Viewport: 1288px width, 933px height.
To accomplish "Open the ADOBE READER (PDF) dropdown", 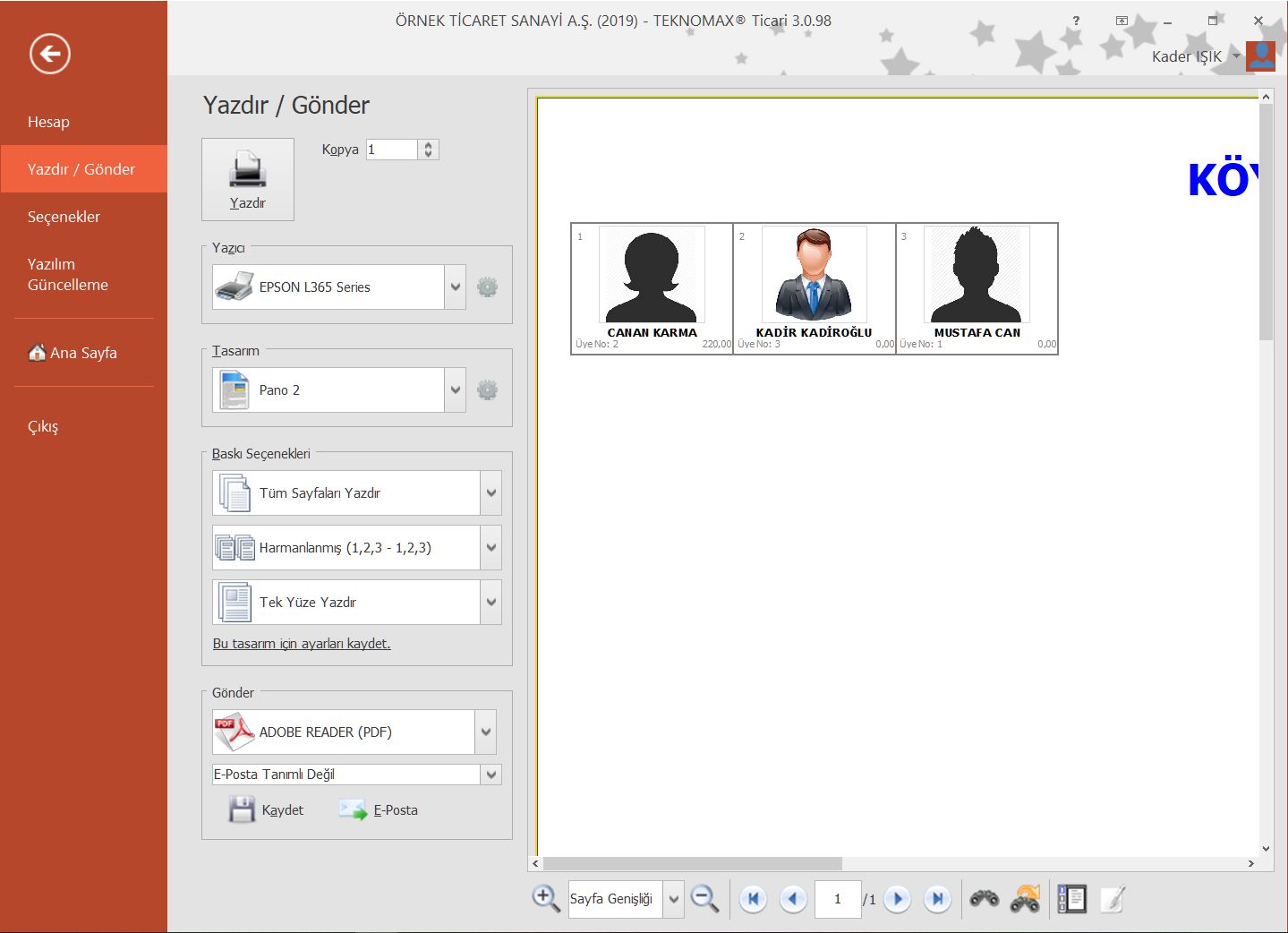I will coord(485,732).
